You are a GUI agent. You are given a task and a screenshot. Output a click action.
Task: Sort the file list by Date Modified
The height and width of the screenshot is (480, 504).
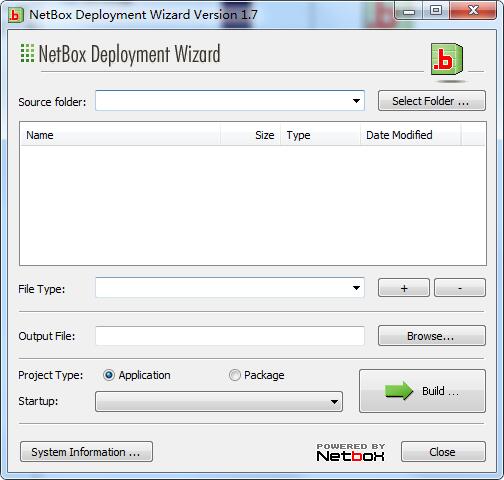click(411, 135)
